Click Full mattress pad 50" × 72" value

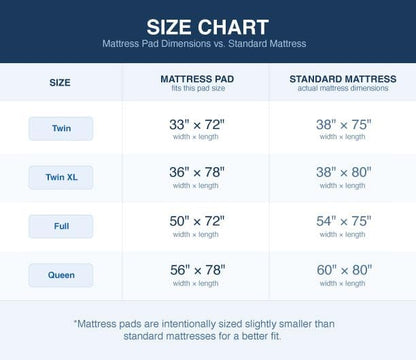197,221
